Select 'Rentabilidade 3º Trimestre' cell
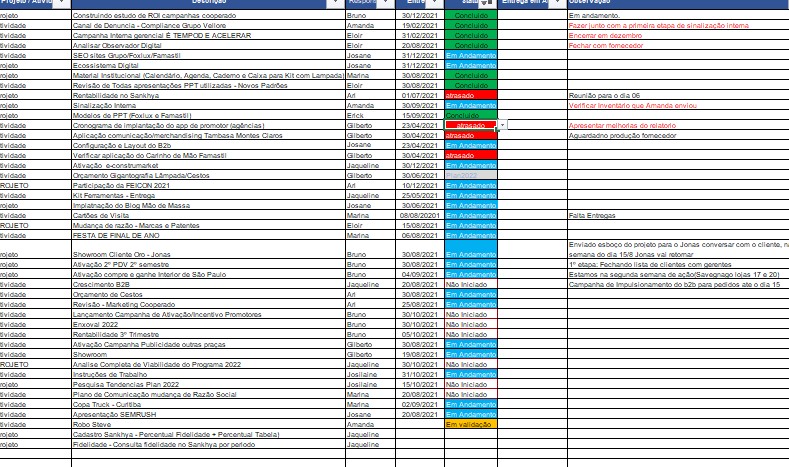 (x=208, y=335)
